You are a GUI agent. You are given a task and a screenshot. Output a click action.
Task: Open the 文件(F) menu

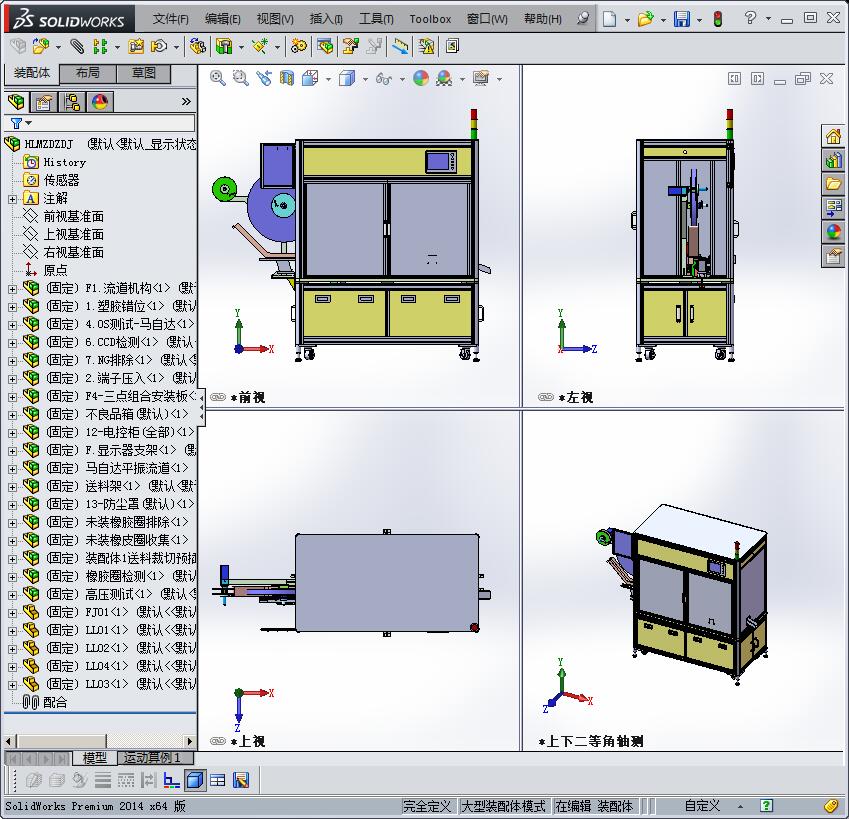(170, 19)
